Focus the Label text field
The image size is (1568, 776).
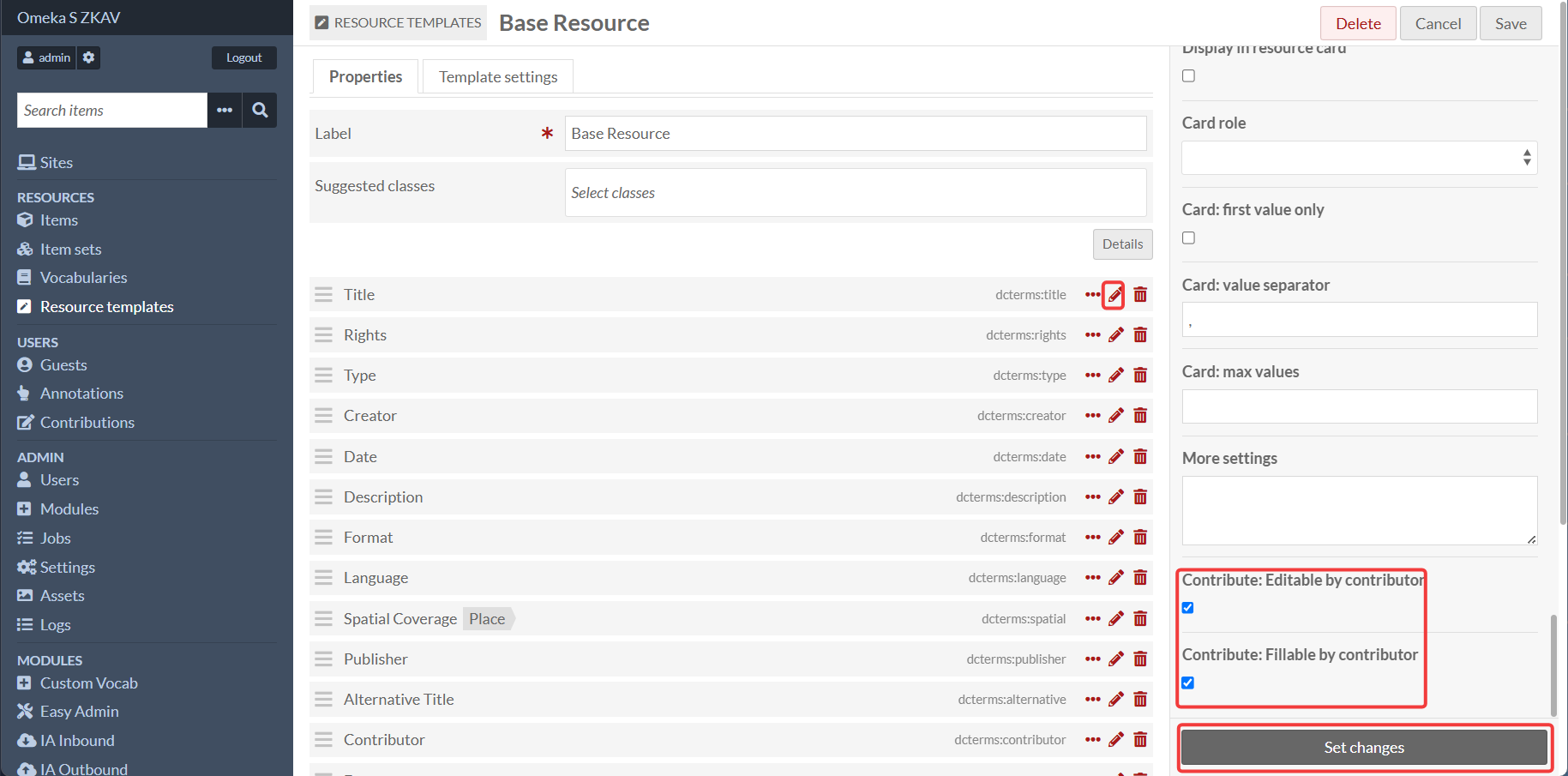[856, 134]
